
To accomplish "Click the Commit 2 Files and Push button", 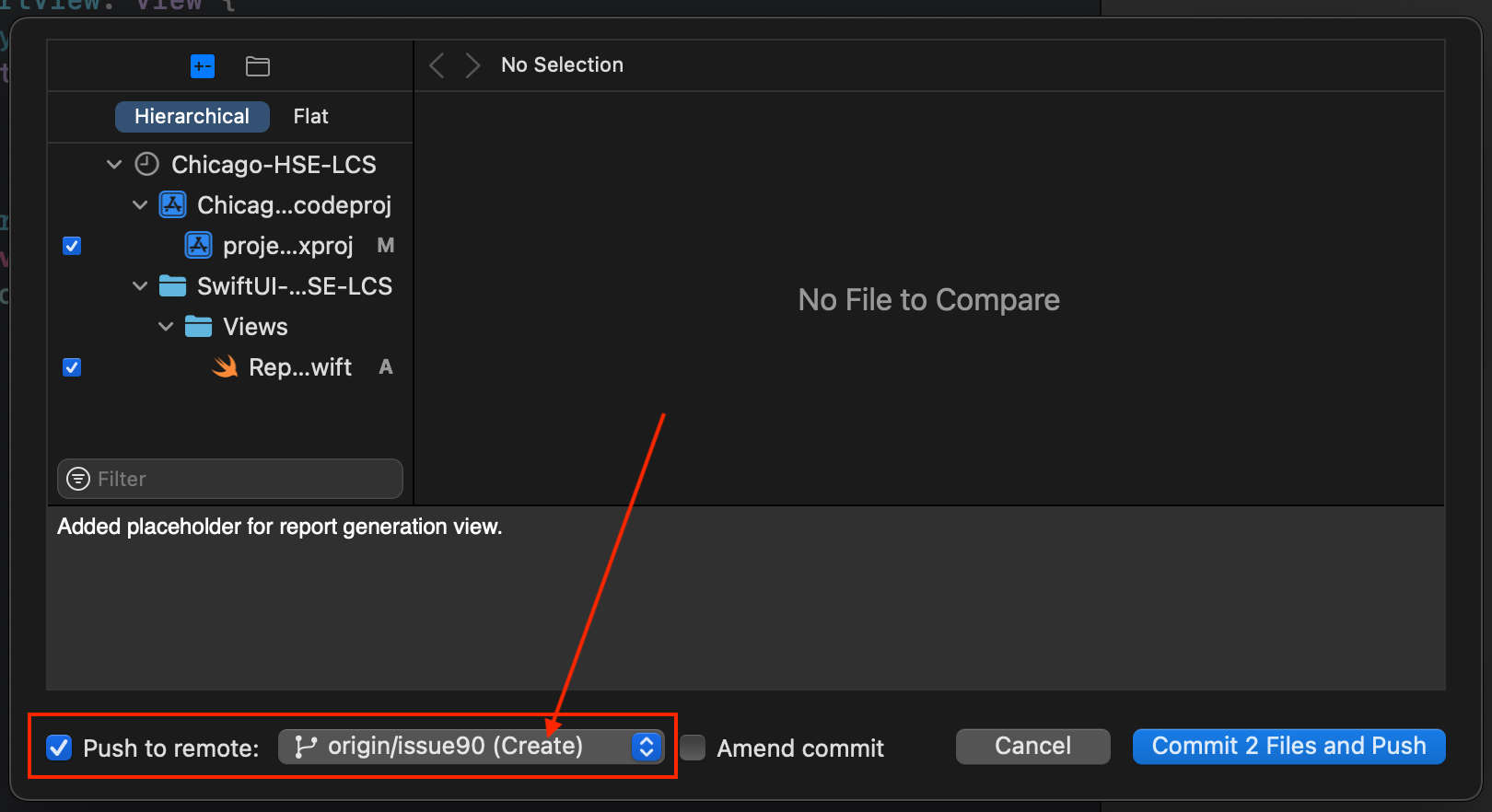I will [1288, 747].
